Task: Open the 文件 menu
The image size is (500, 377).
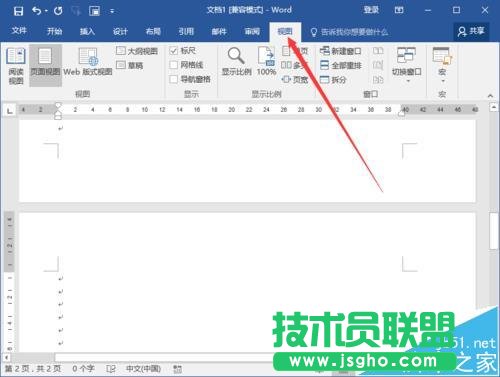Action: coord(19,31)
